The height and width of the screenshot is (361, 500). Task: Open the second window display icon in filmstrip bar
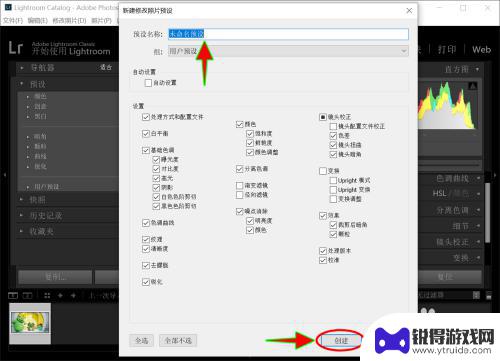pos(27,295)
